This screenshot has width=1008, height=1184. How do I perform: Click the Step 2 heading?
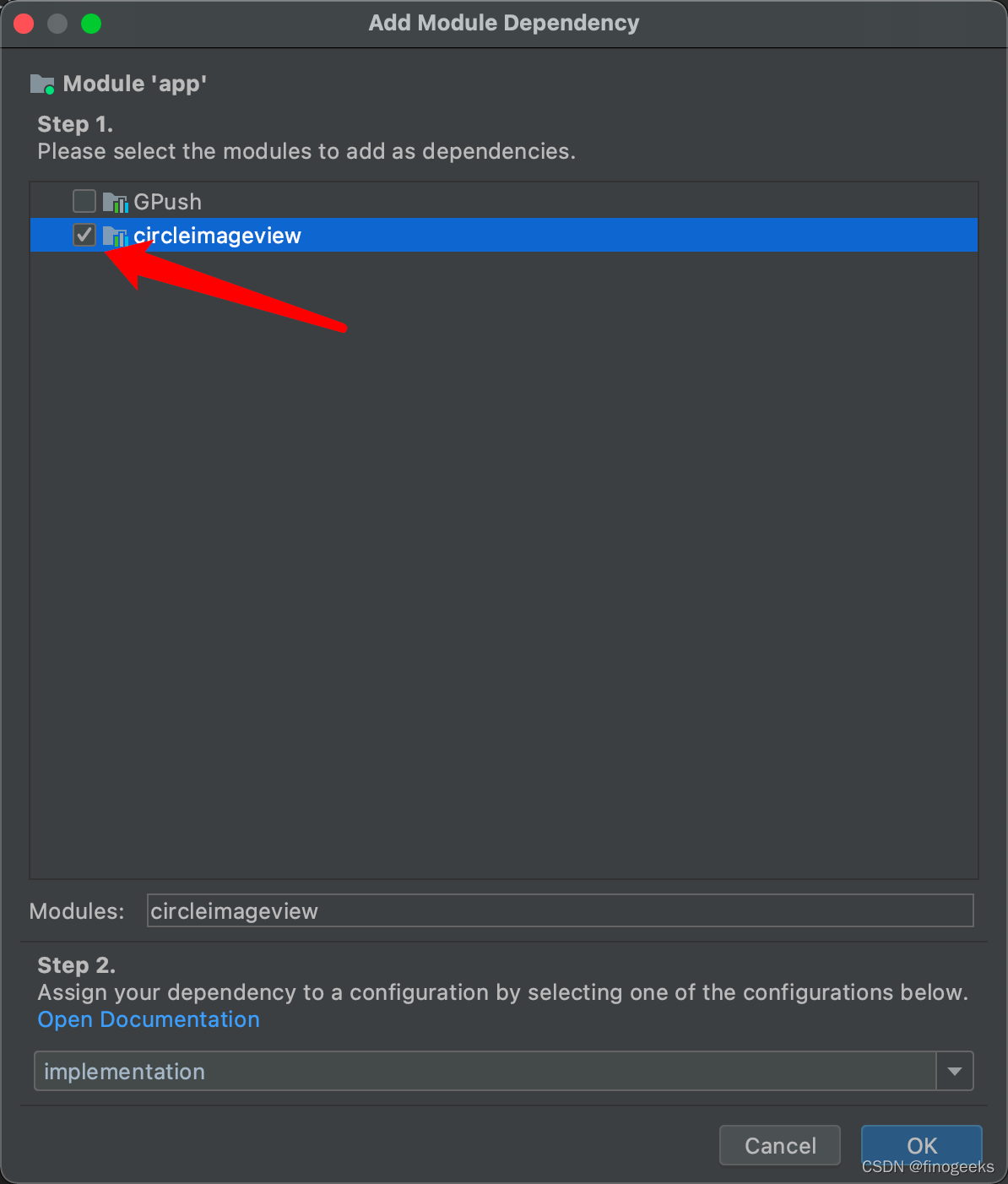coord(76,964)
